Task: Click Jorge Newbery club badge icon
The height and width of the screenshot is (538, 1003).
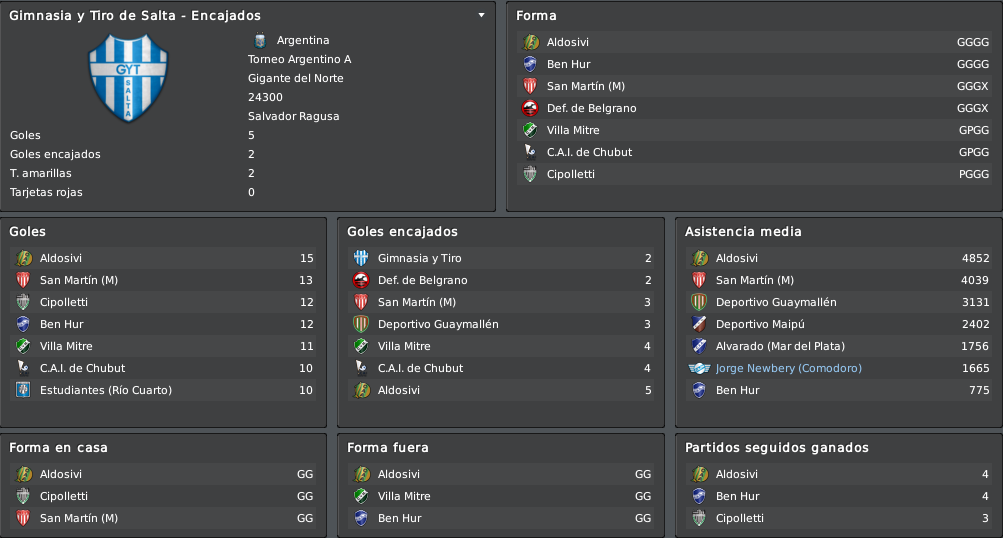Action: click(x=699, y=368)
